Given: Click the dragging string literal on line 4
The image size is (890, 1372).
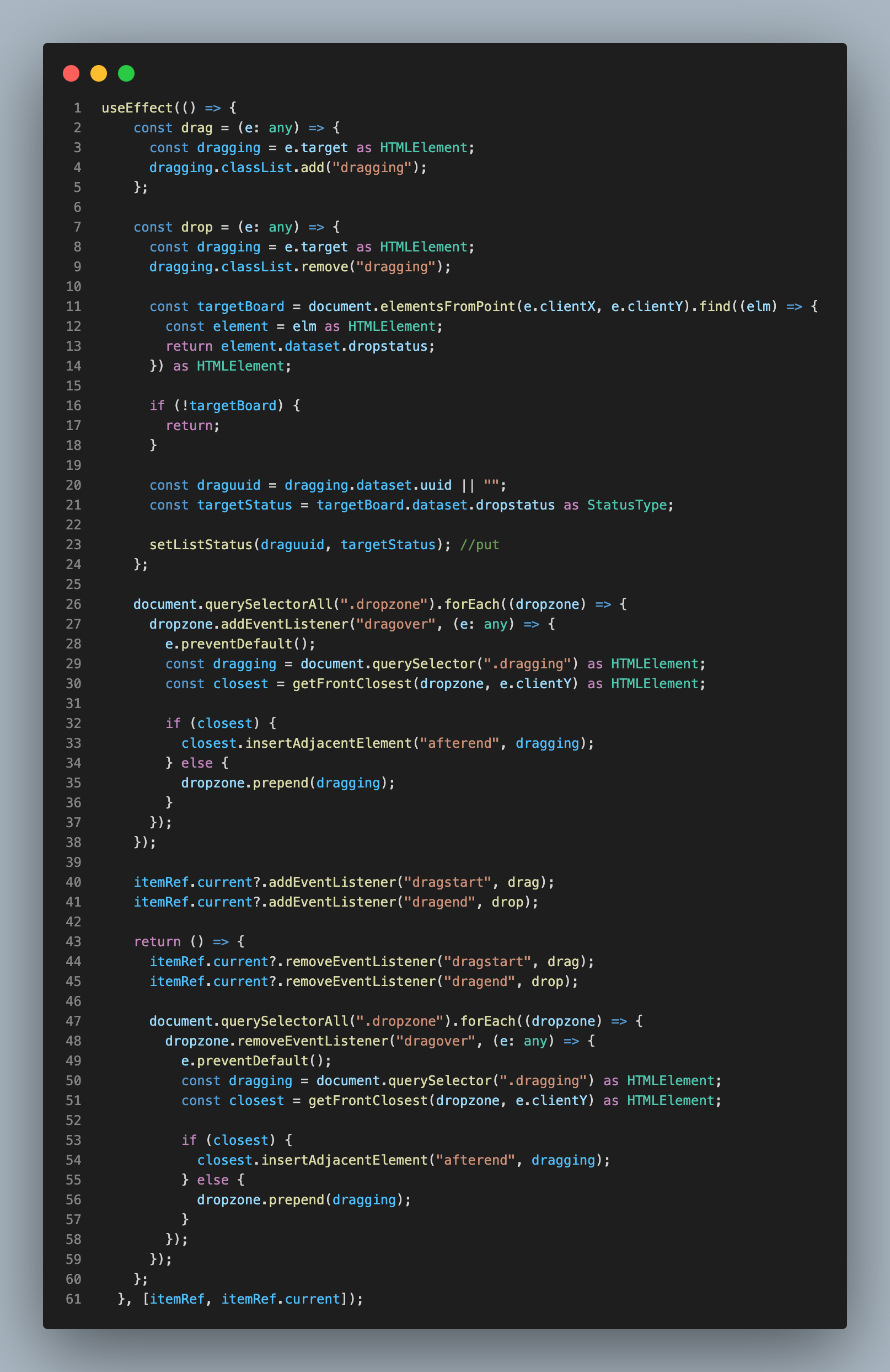Looking at the screenshot, I should click(x=373, y=167).
